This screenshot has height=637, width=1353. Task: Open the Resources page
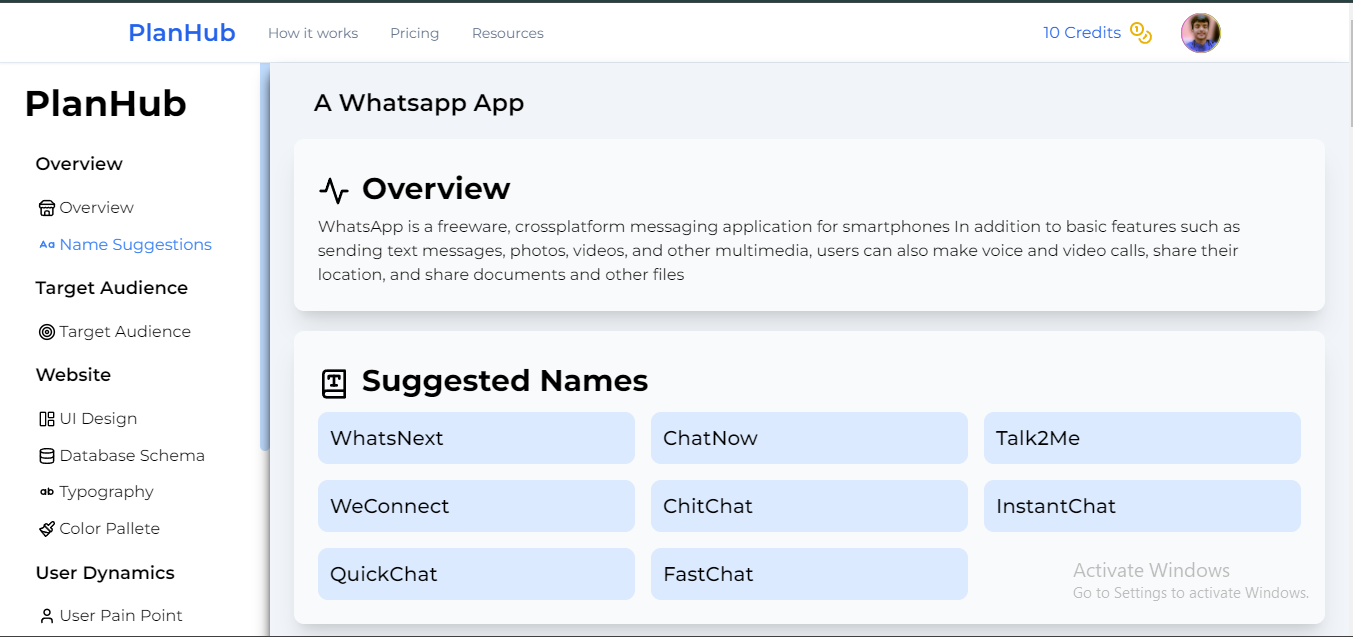508,33
